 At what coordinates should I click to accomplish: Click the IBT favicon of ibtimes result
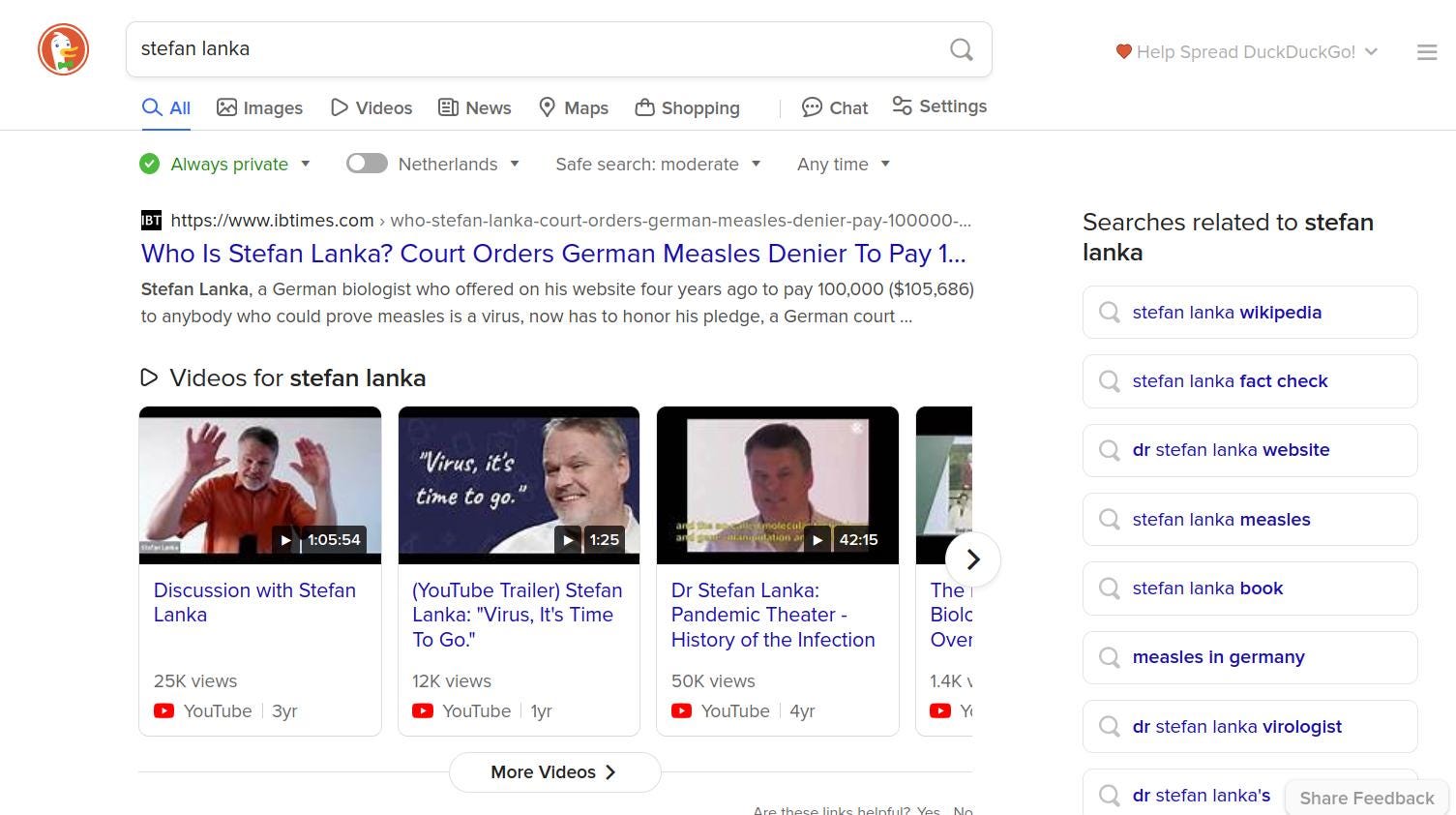pos(151,220)
